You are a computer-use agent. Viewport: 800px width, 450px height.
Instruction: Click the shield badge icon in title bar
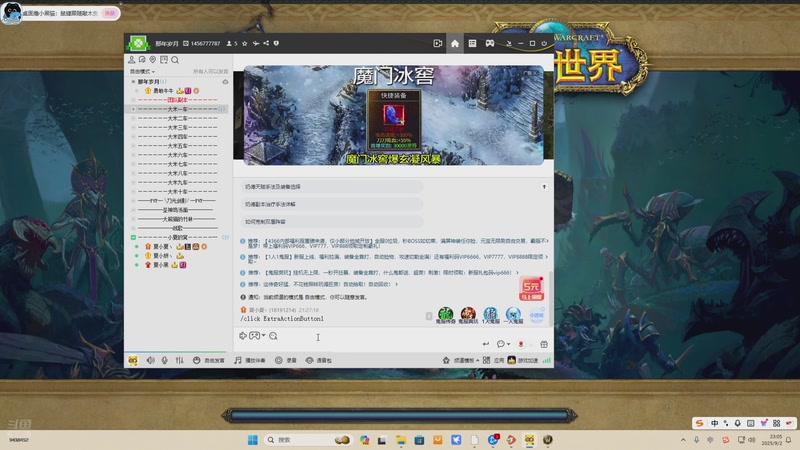[276, 43]
